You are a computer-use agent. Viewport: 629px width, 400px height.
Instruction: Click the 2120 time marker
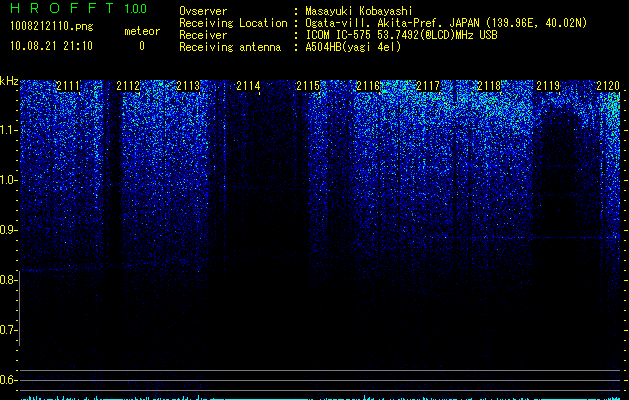pyautogui.click(x=608, y=86)
